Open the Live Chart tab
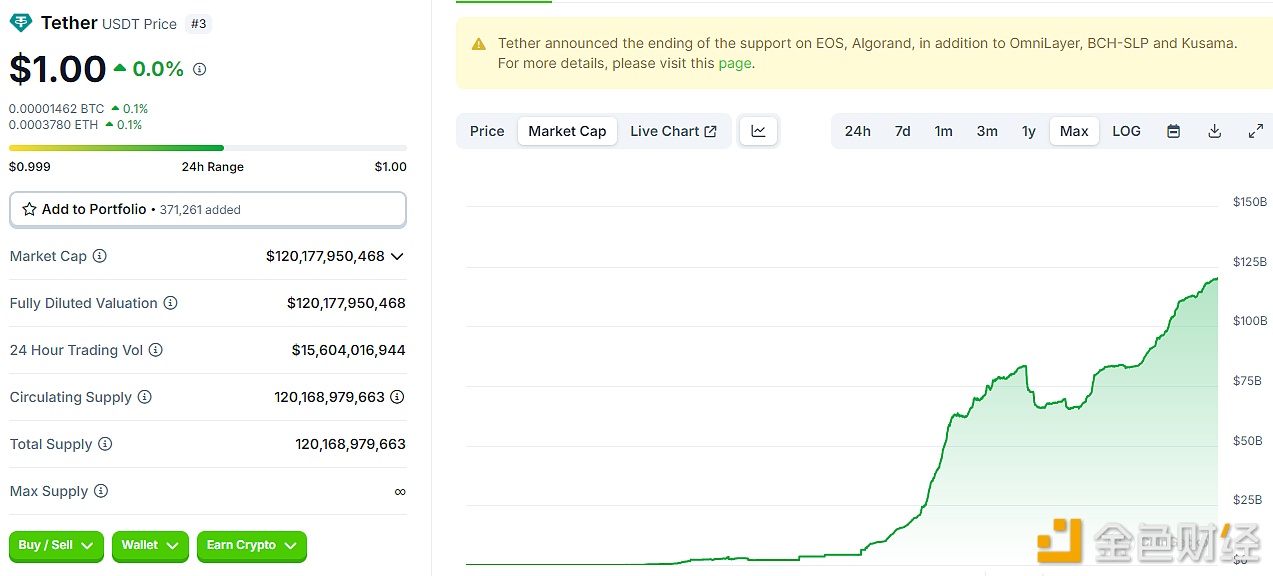1273x576 pixels. (x=673, y=131)
